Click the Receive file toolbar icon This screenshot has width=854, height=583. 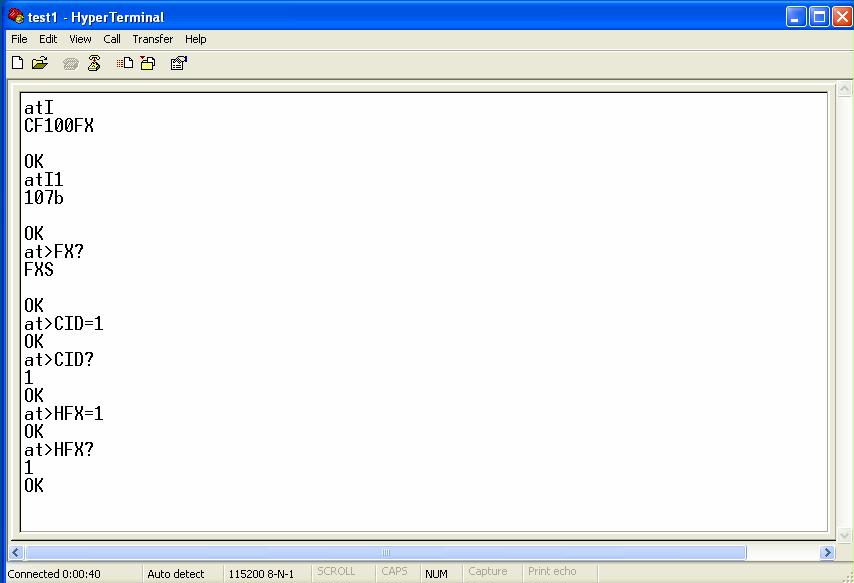147,63
